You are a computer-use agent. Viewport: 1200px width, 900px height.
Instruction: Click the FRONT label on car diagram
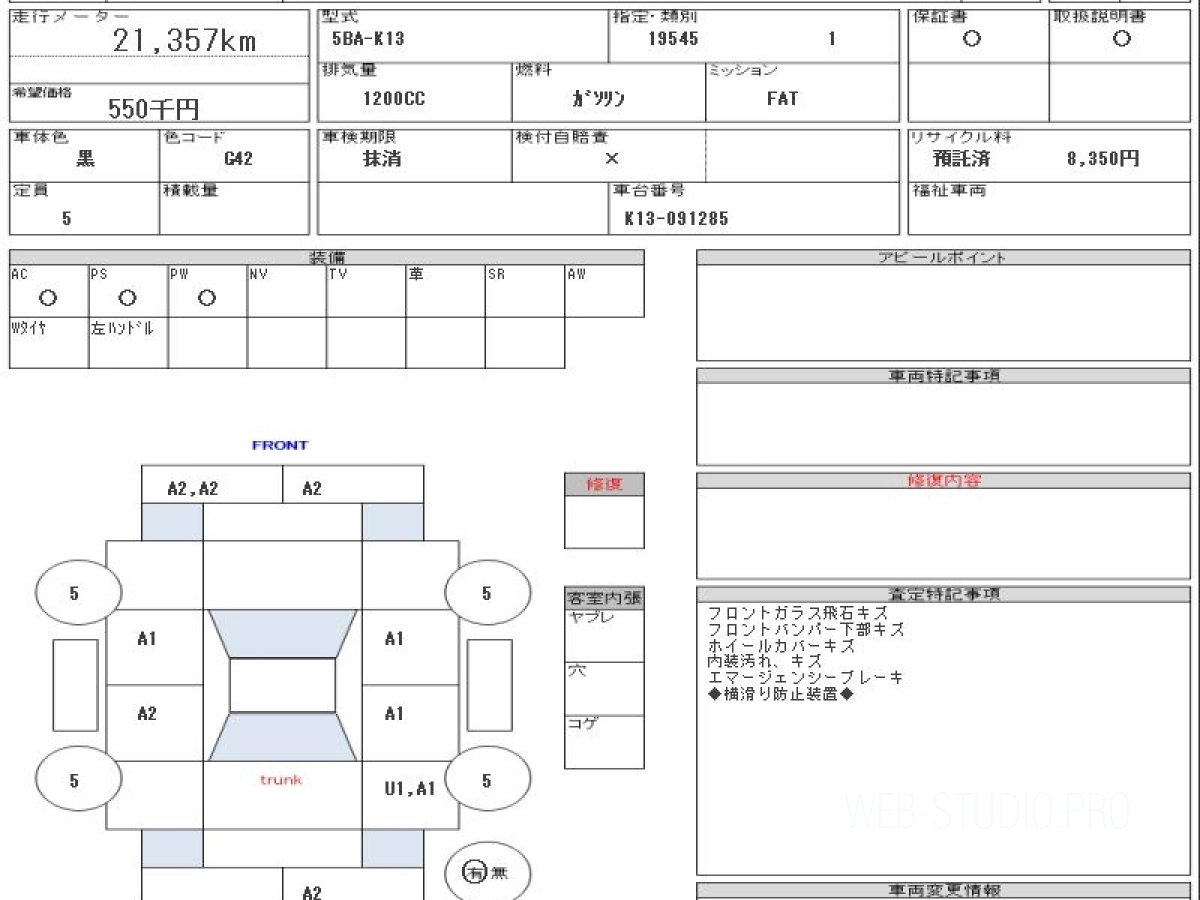(280, 445)
